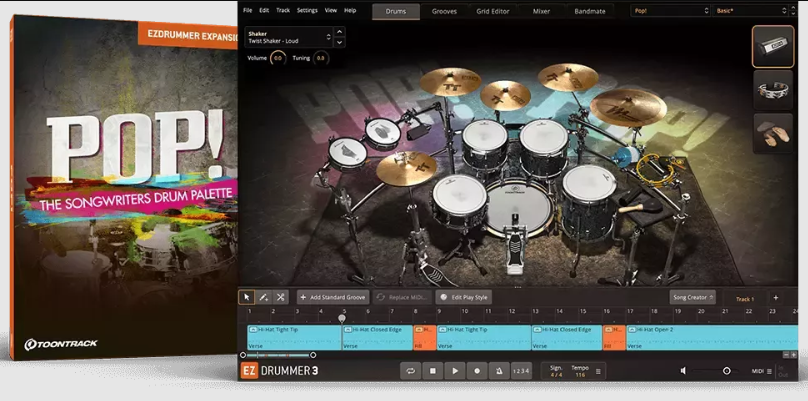808x401 pixels.
Task: Select the arrow pointer tool
Action: click(x=247, y=297)
